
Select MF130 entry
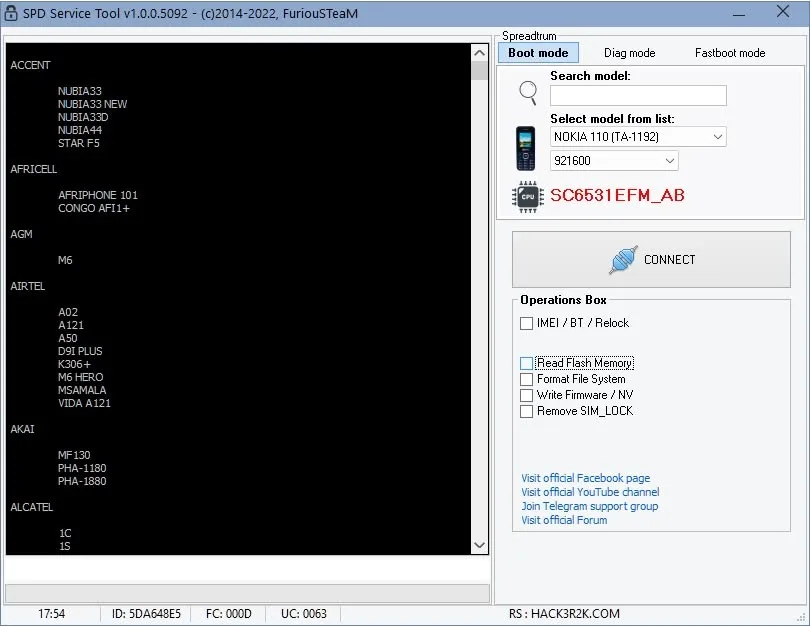pos(74,455)
